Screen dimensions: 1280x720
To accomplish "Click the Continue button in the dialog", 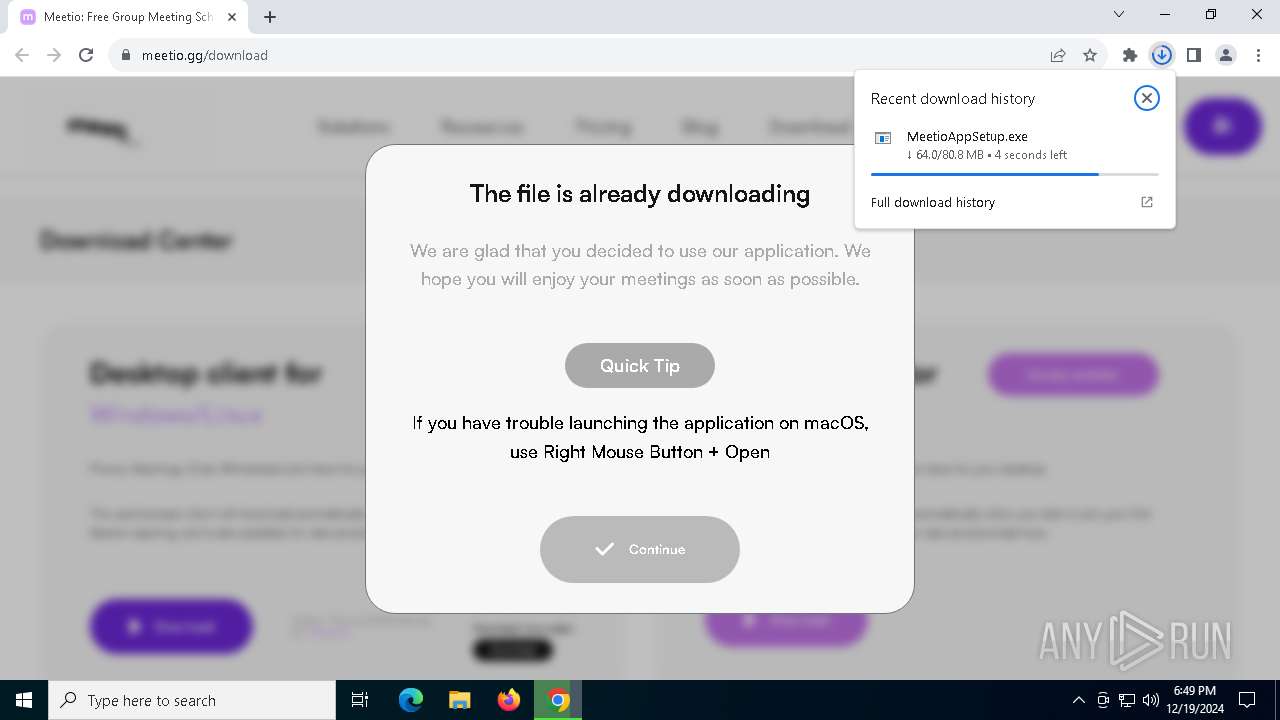I will pyautogui.click(x=640, y=549).
